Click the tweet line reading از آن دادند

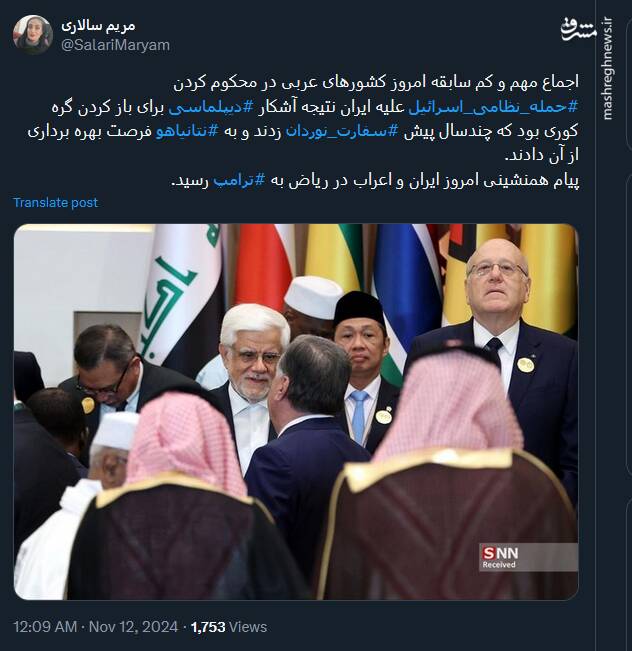click(541, 156)
